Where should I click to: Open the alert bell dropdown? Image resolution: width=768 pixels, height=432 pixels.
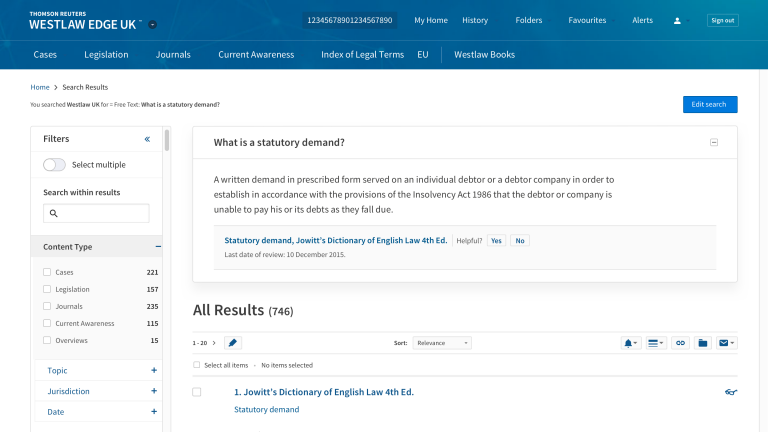click(x=630, y=343)
